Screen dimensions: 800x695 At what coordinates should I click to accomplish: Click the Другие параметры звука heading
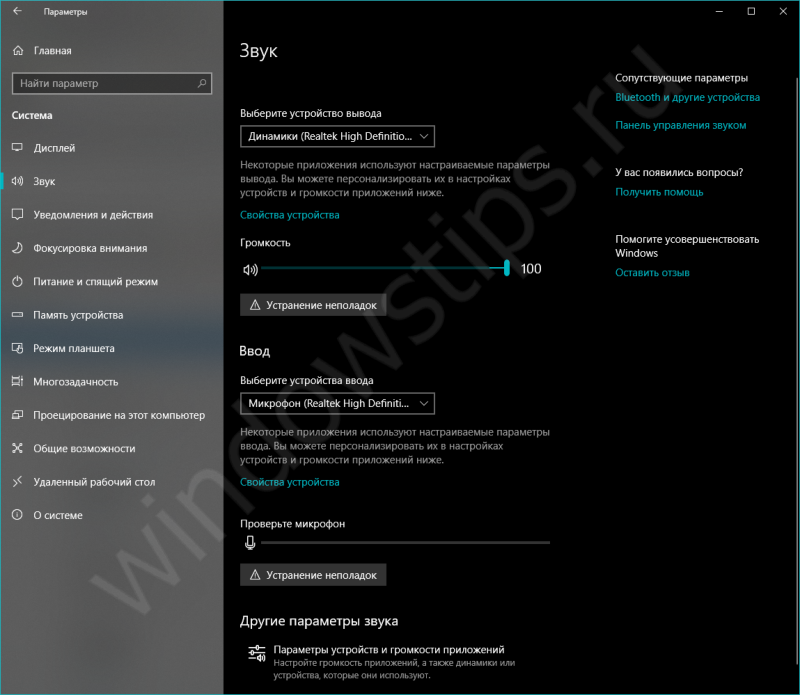coord(319,621)
